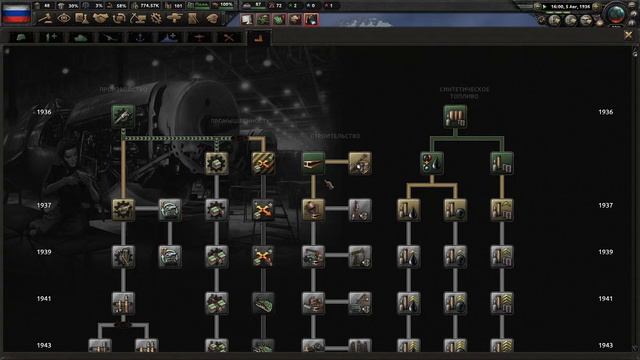The width and height of the screenshot is (640, 360).
Task: Select the 1939 construction tech in Строительство column
Action: click(x=313, y=256)
